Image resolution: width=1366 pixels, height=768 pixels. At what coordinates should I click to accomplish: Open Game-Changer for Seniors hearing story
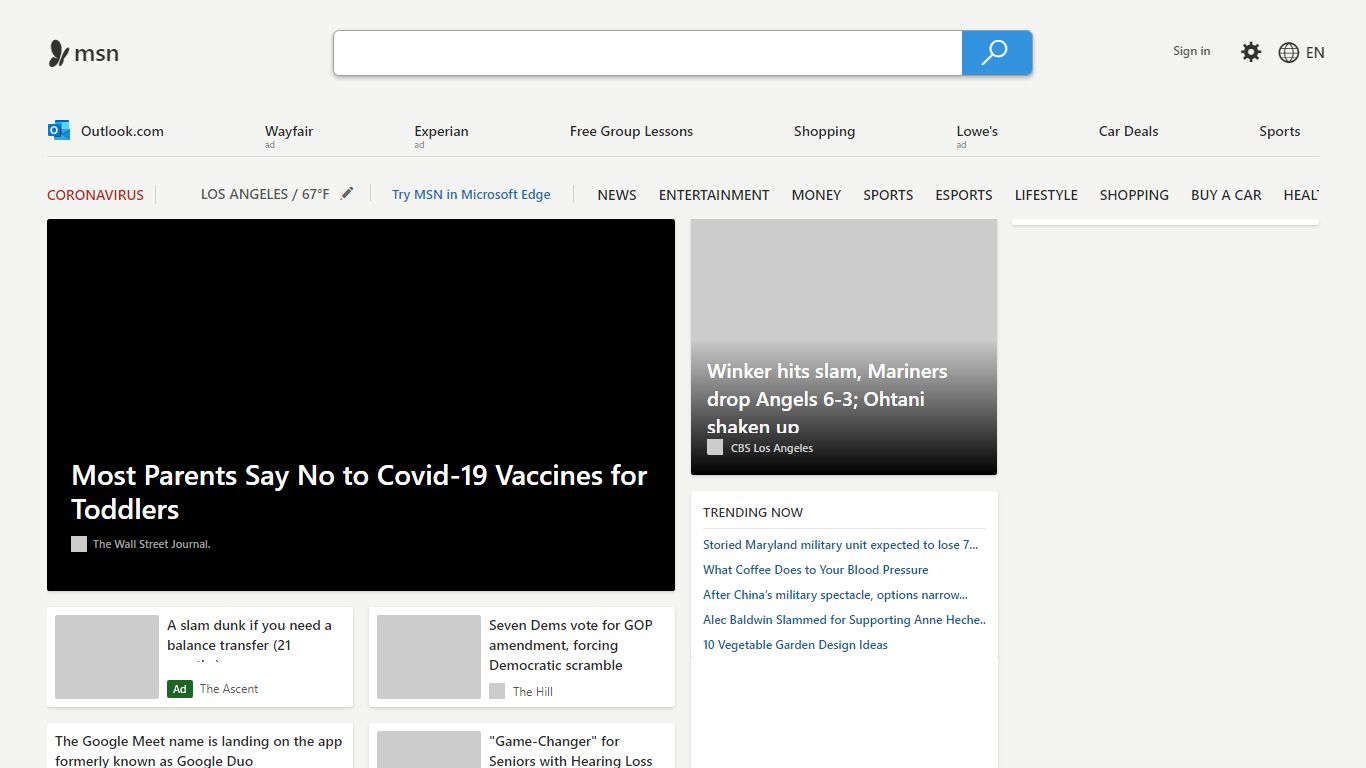tap(571, 751)
